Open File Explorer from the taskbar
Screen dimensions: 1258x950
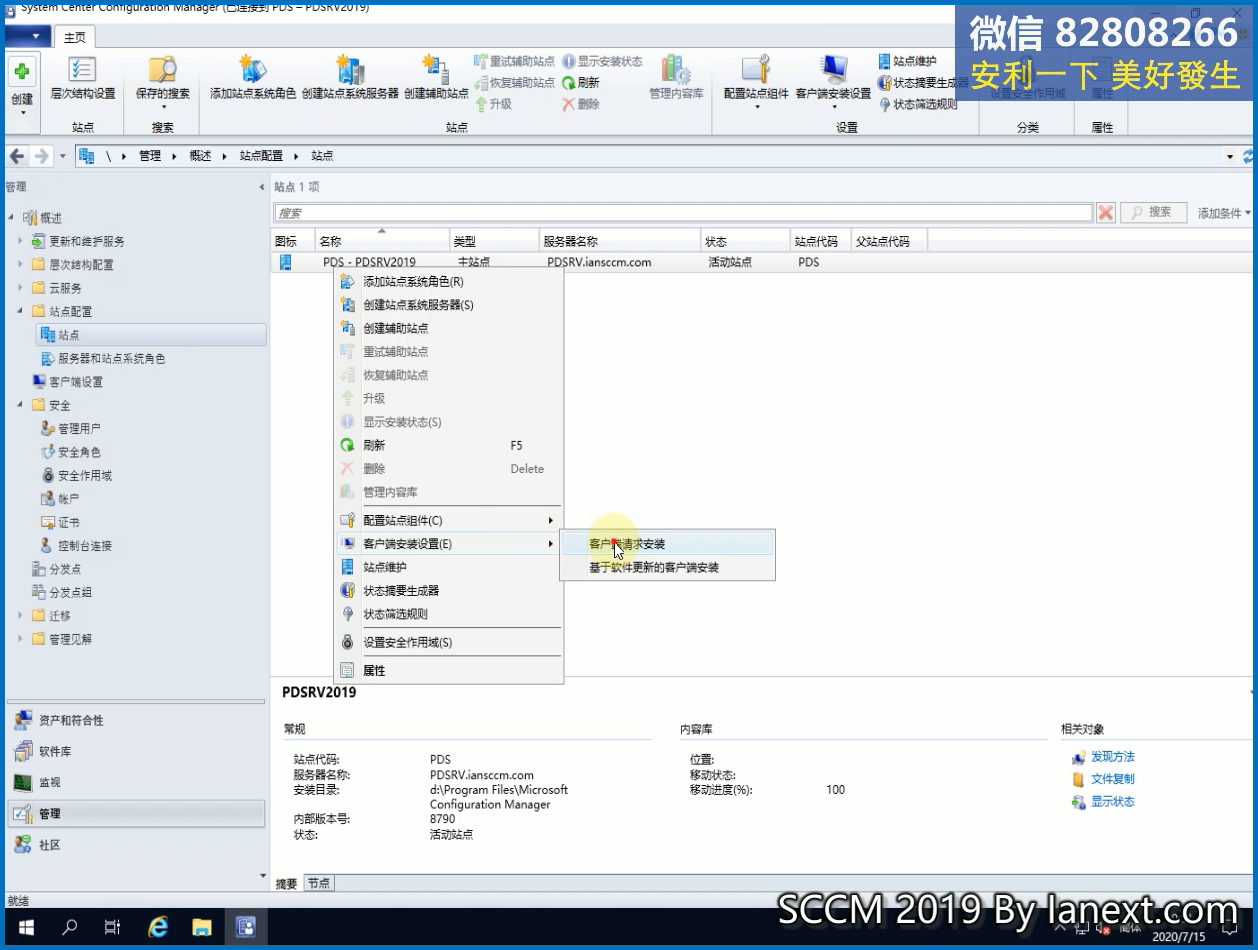click(201, 927)
